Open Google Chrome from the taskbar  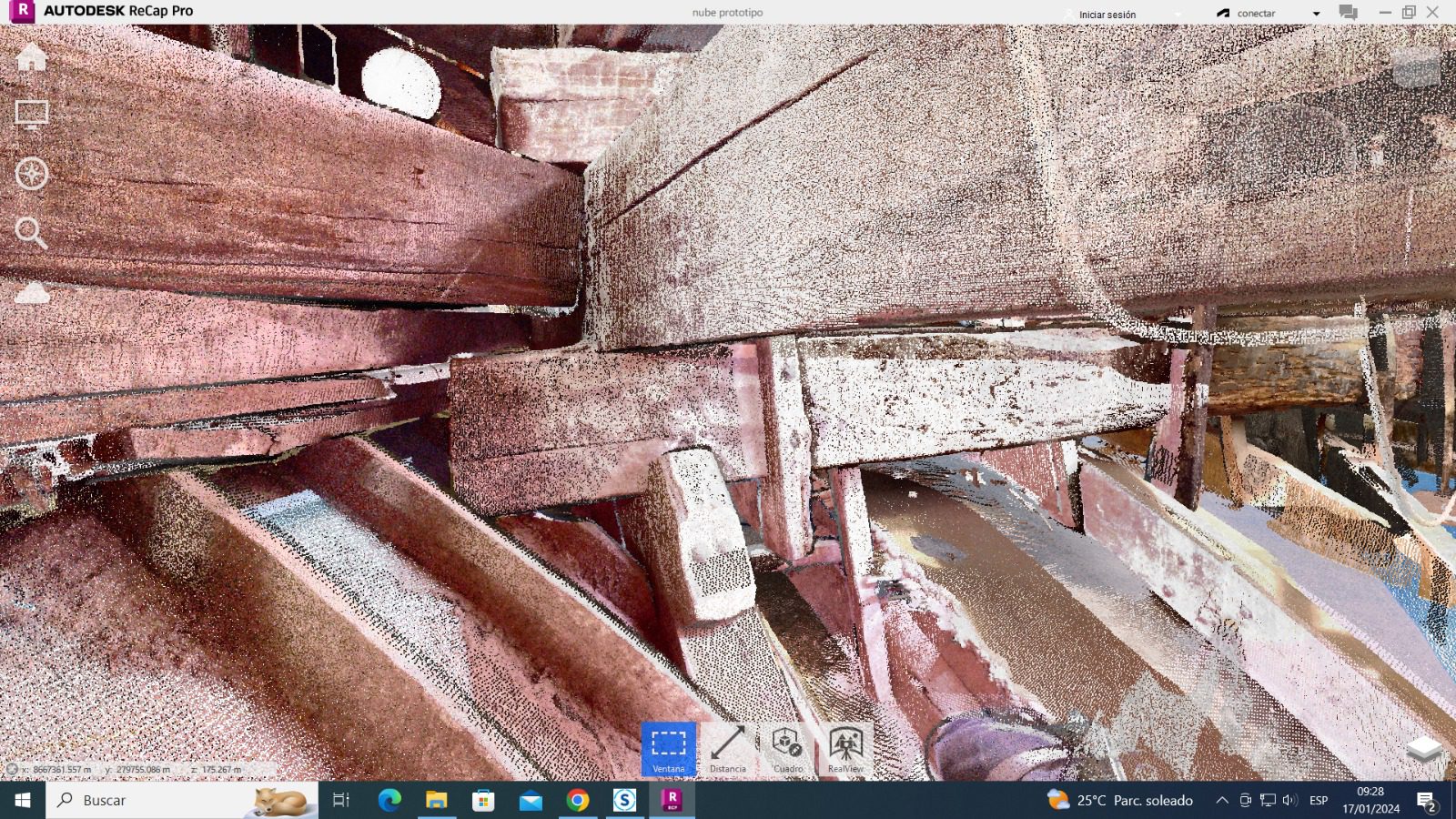[x=577, y=801]
